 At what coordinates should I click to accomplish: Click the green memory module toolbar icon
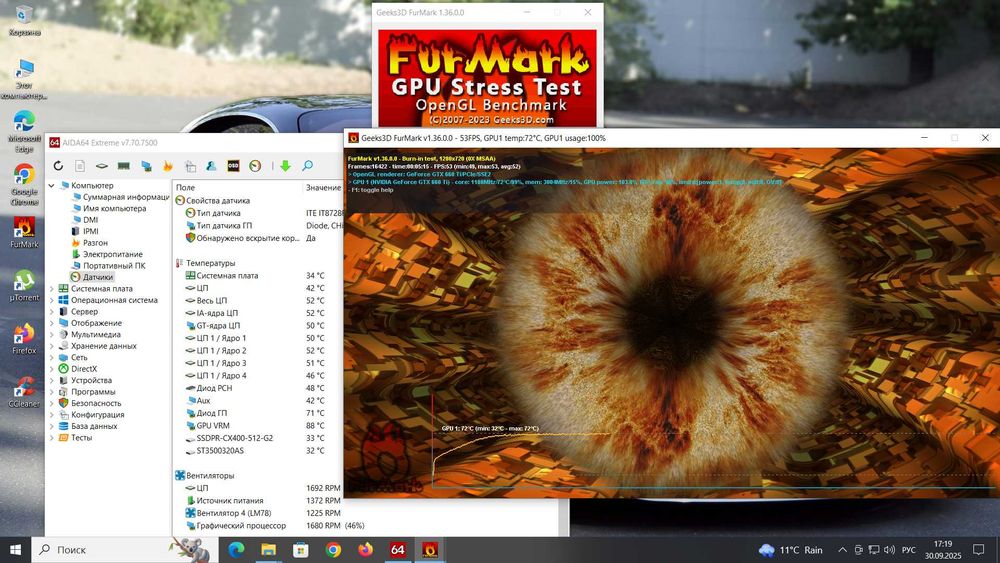[x=124, y=166]
